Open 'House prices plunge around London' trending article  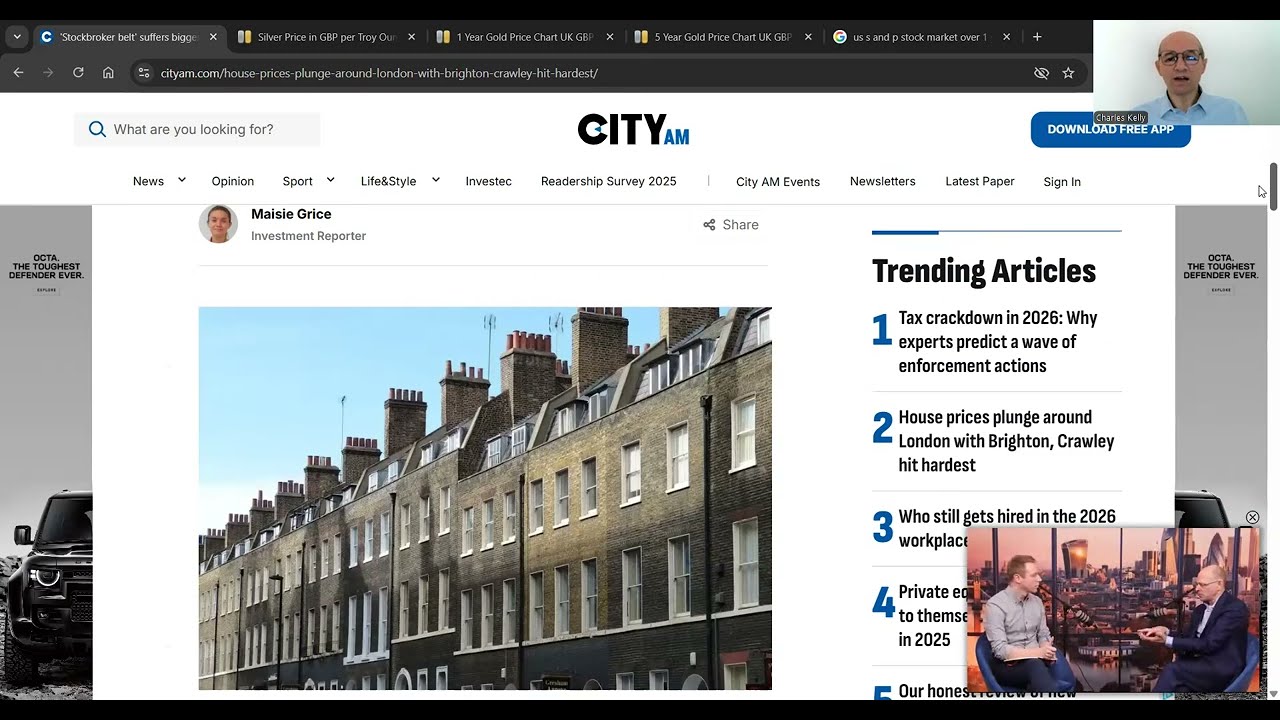click(1006, 441)
